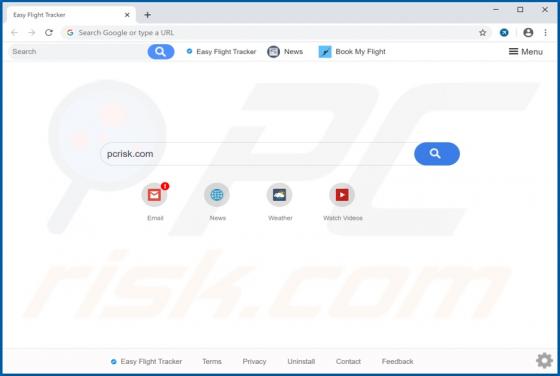Open page settings via gear icon
This screenshot has width=560, height=376.
pyautogui.click(x=544, y=360)
